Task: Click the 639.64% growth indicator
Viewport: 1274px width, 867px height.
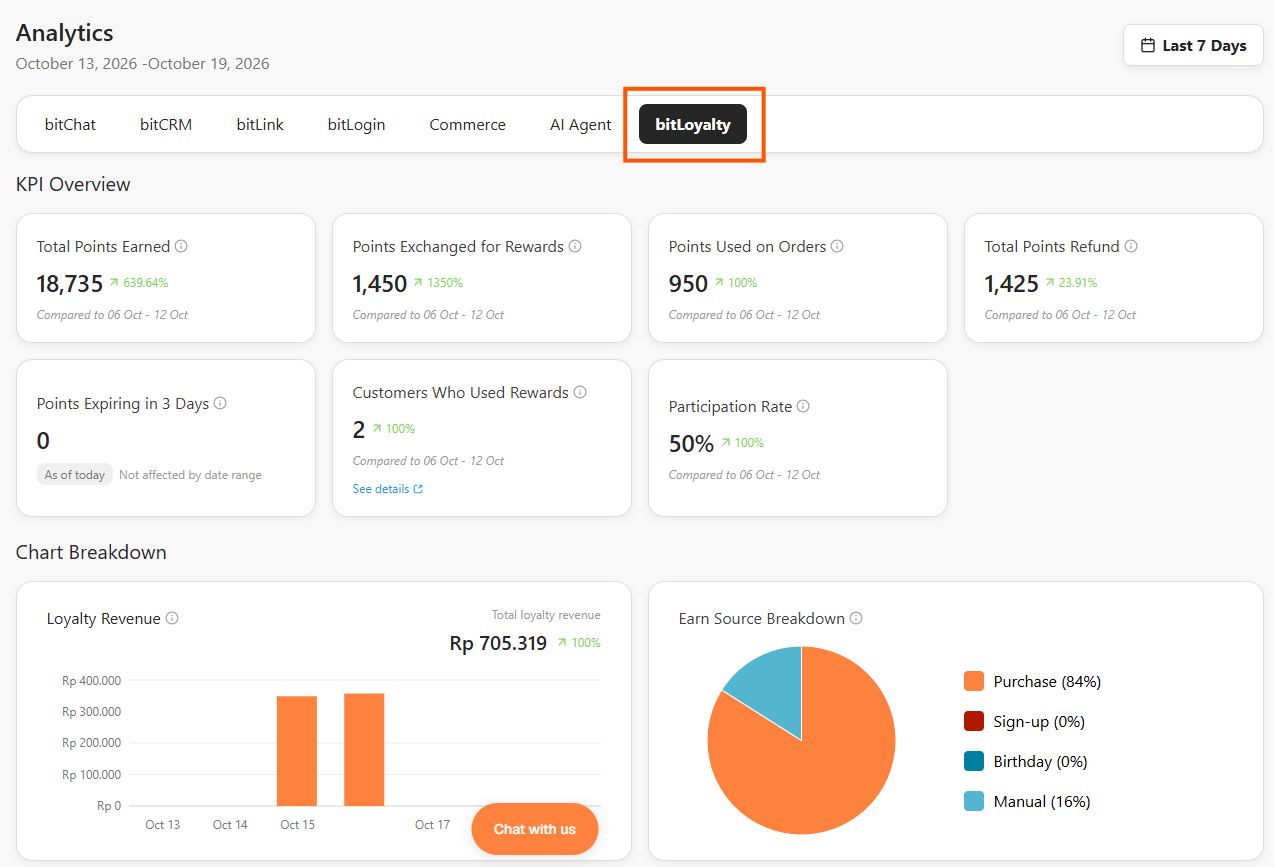Action: coord(139,283)
